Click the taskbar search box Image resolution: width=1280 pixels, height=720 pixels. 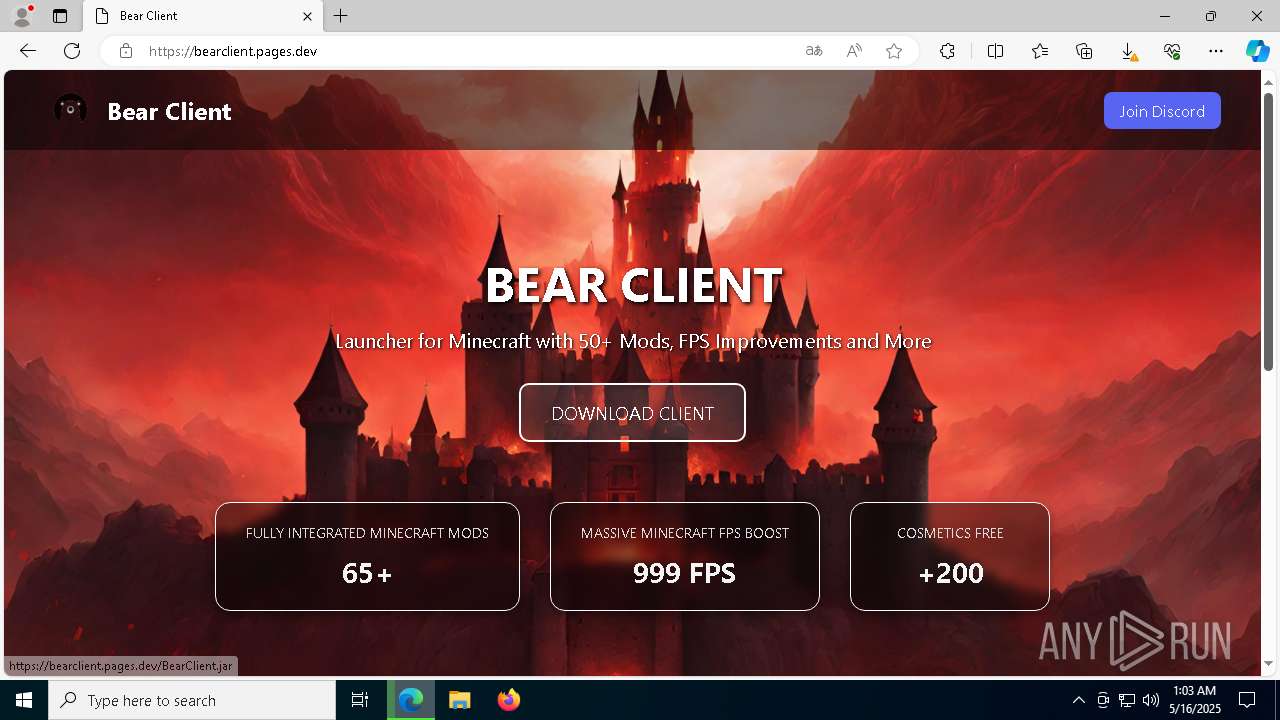click(x=192, y=700)
